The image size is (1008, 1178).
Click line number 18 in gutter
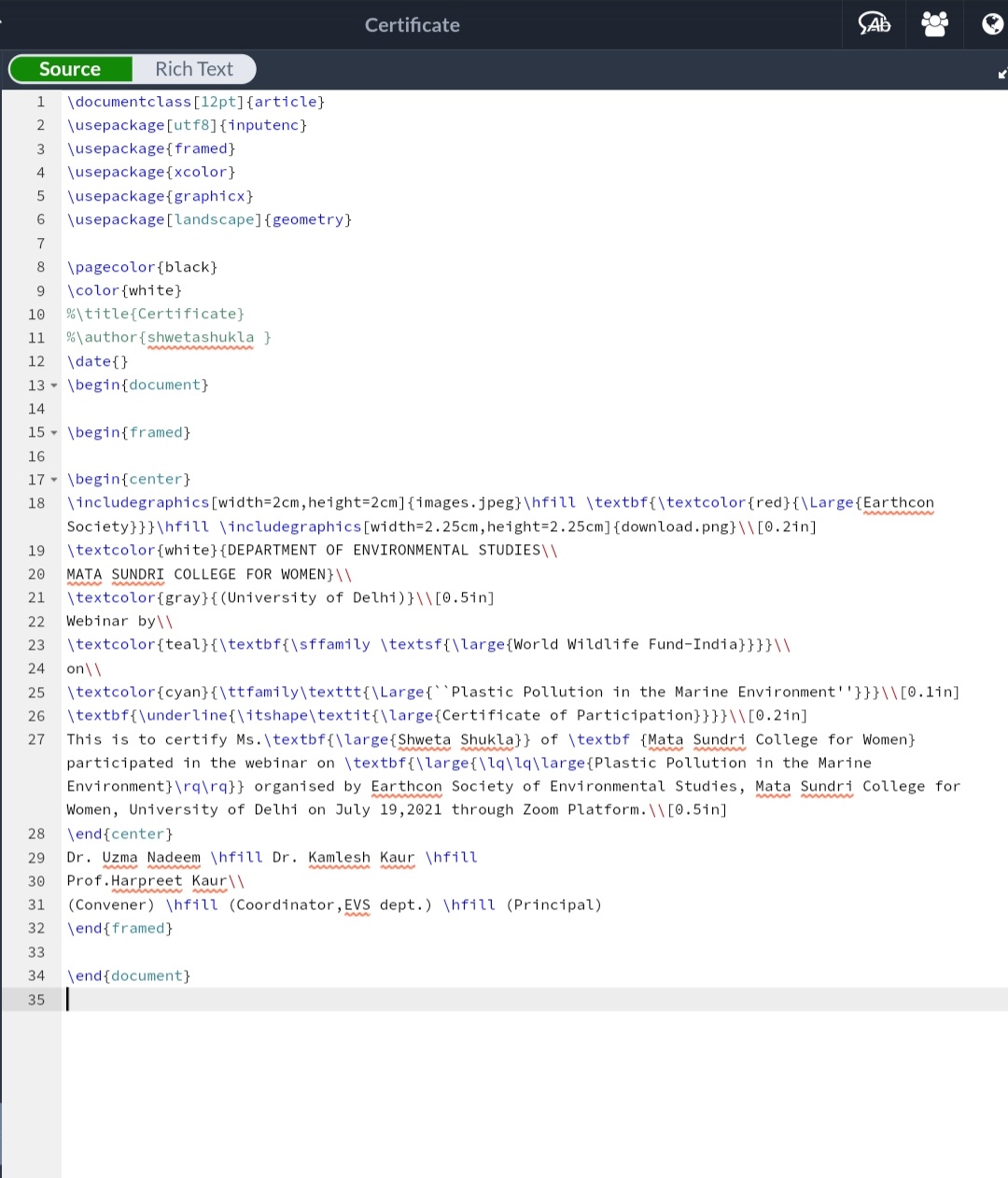click(x=36, y=503)
